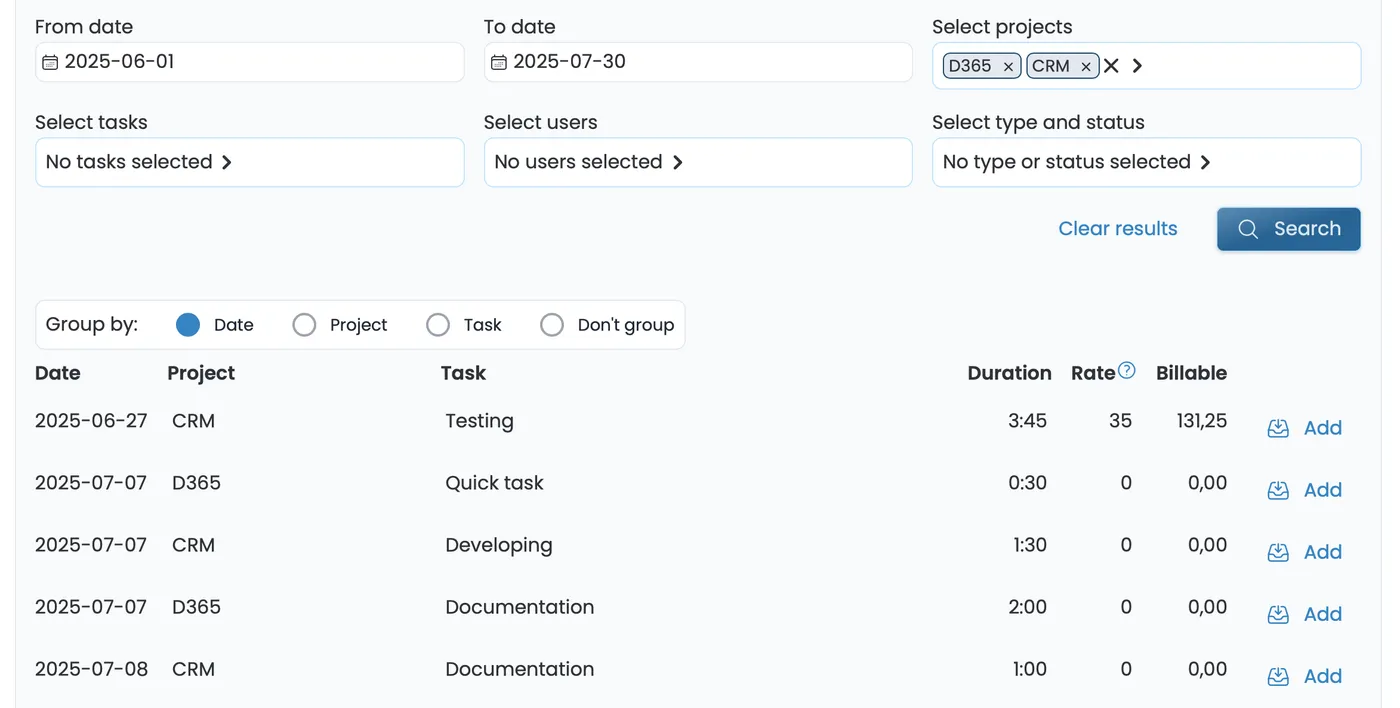Clear all selected projects with the X
This screenshot has height=708, width=1400.
(x=1111, y=66)
